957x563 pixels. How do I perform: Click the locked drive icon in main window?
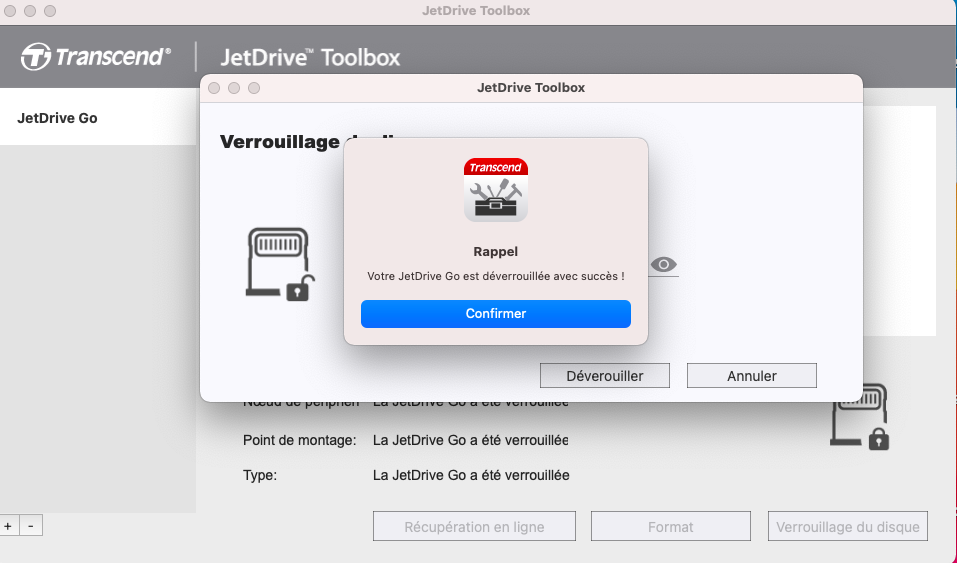point(860,417)
